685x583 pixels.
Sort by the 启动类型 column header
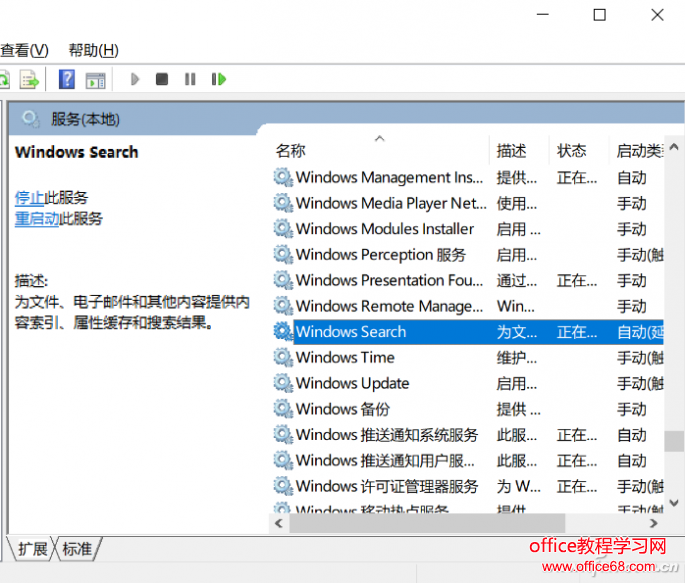point(640,151)
